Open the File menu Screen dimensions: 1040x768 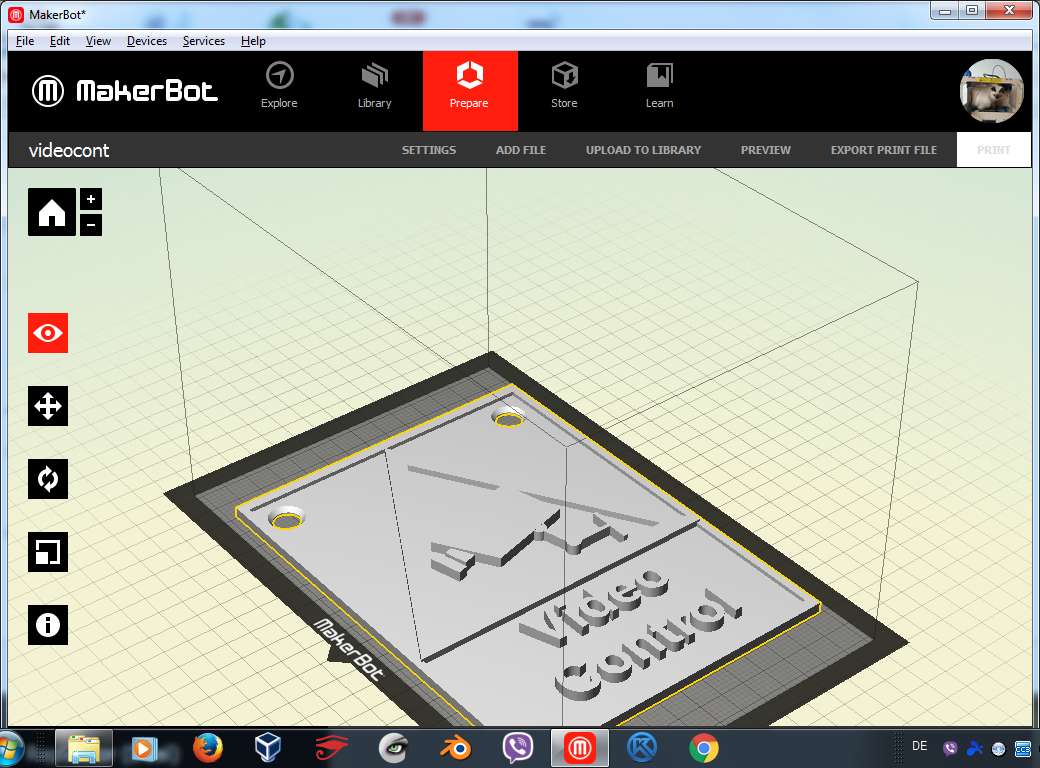(25, 40)
